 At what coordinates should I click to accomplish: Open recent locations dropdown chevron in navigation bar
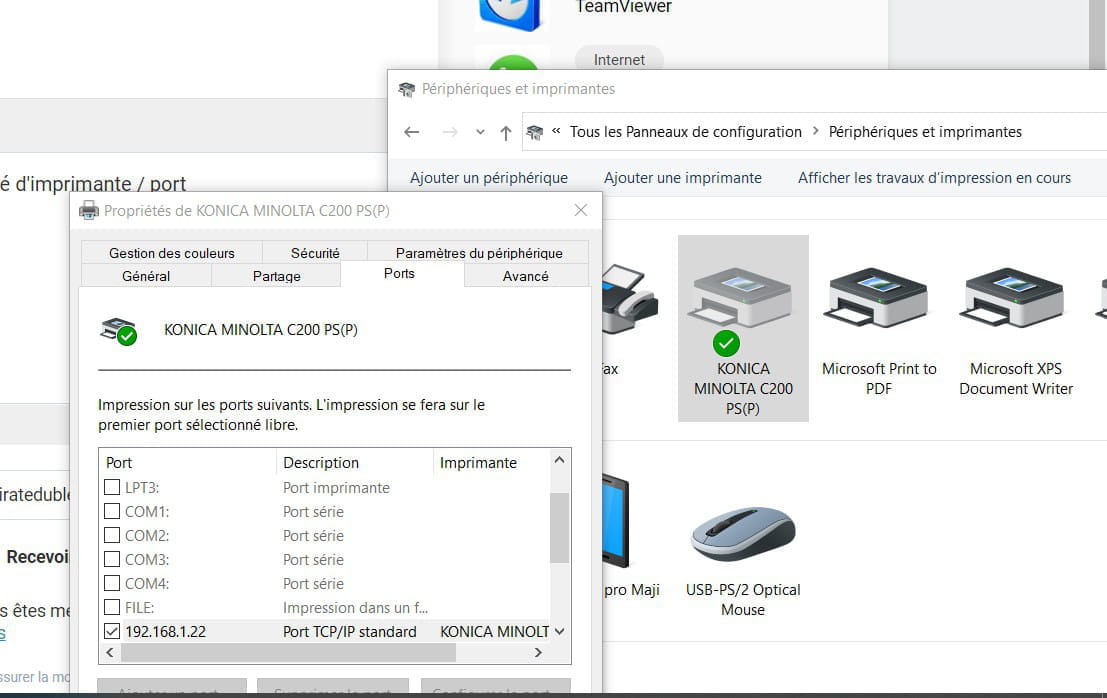480,132
